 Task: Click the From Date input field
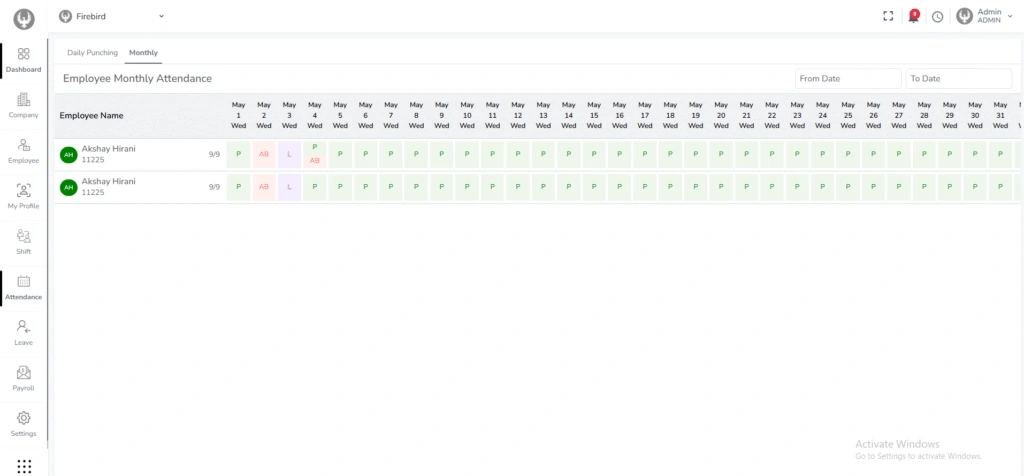coord(848,78)
